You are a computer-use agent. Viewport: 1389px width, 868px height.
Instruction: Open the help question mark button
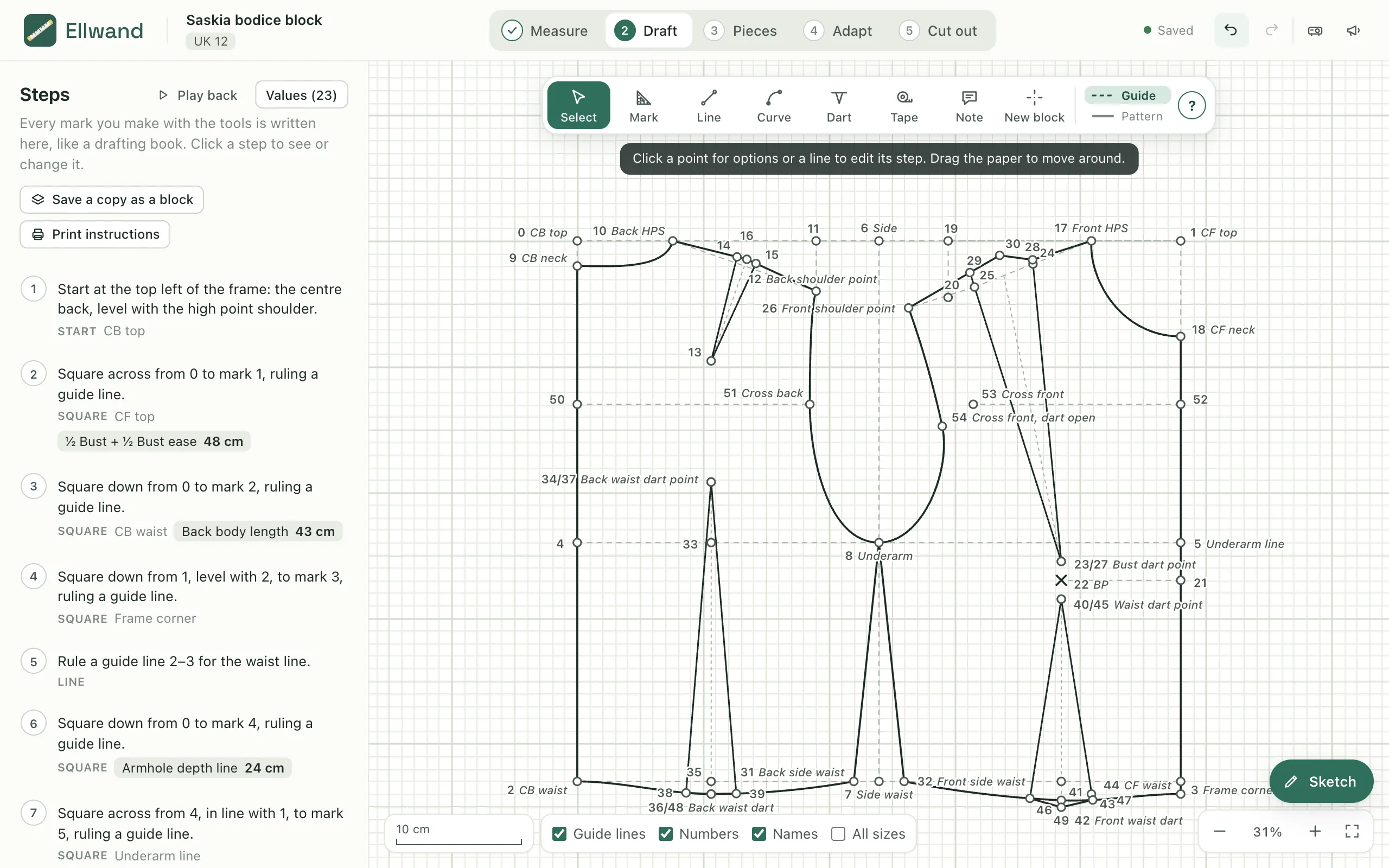click(x=1192, y=106)
